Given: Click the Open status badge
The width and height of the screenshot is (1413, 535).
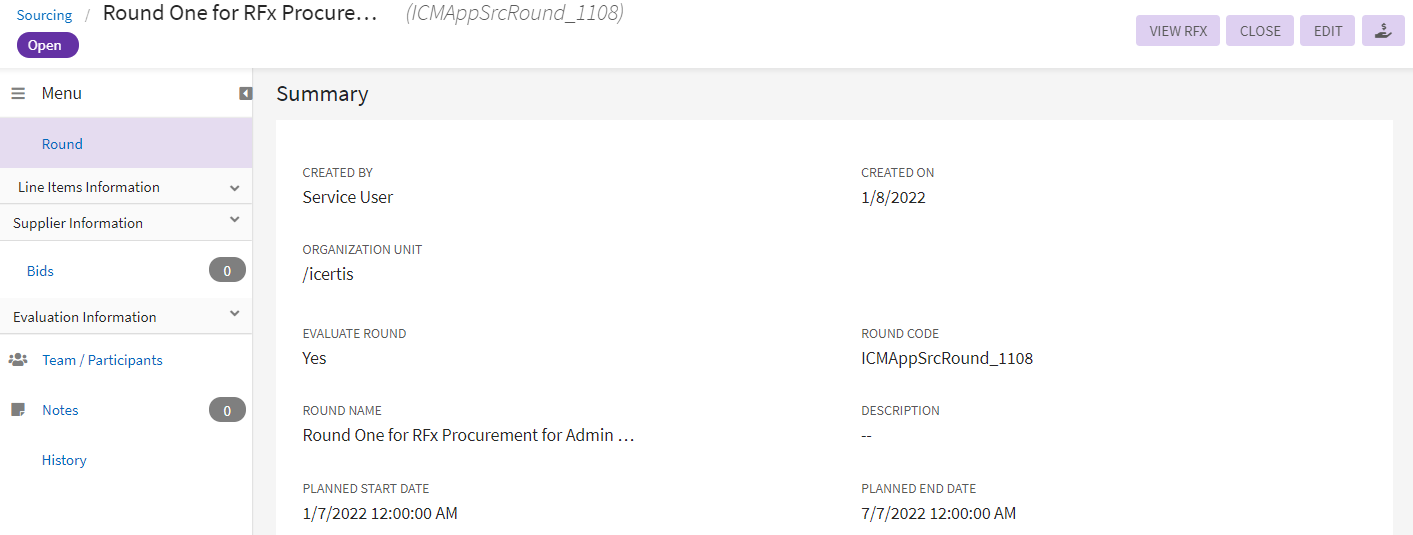Looking at the screenshot, I should point(47,45).
